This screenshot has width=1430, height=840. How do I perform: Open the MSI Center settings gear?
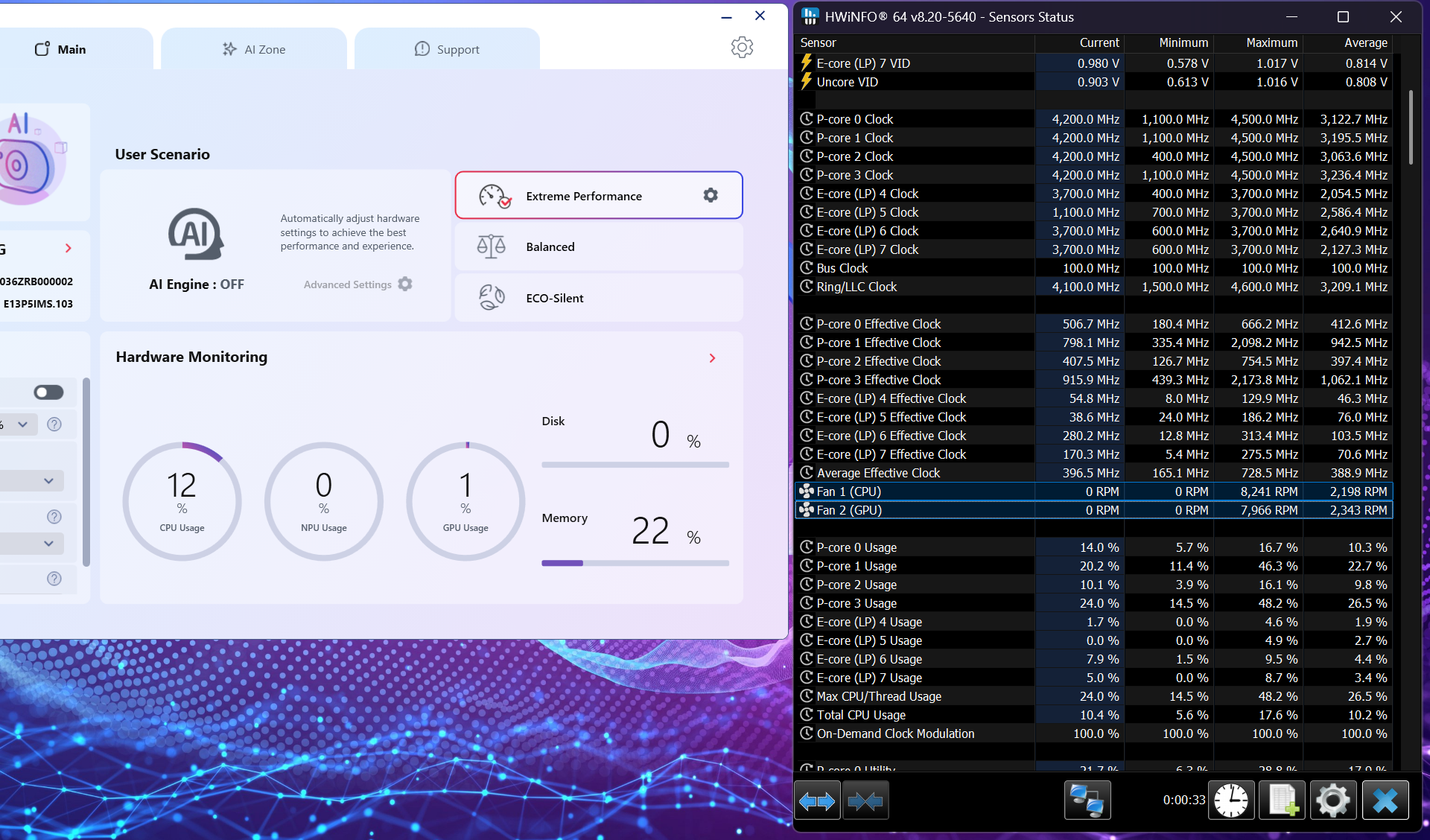(742, 48)
